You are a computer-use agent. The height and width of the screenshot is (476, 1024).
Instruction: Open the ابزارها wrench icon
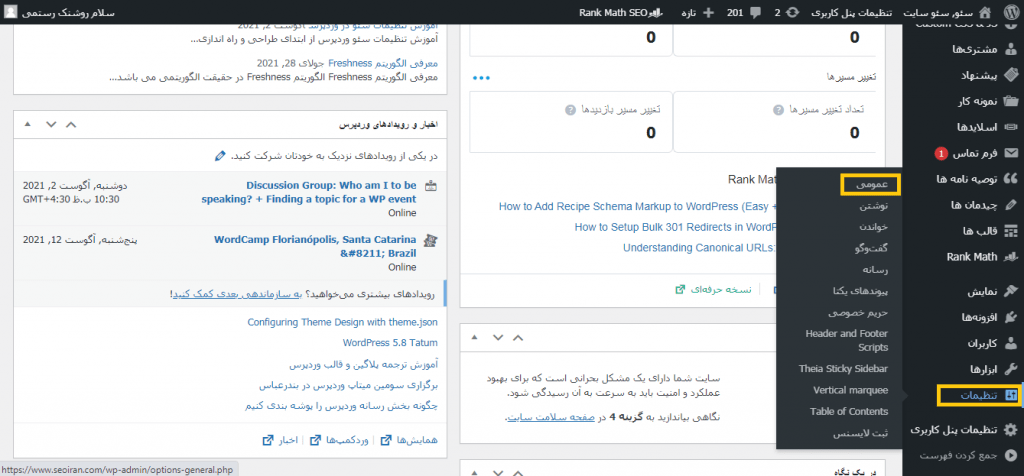1010,369
